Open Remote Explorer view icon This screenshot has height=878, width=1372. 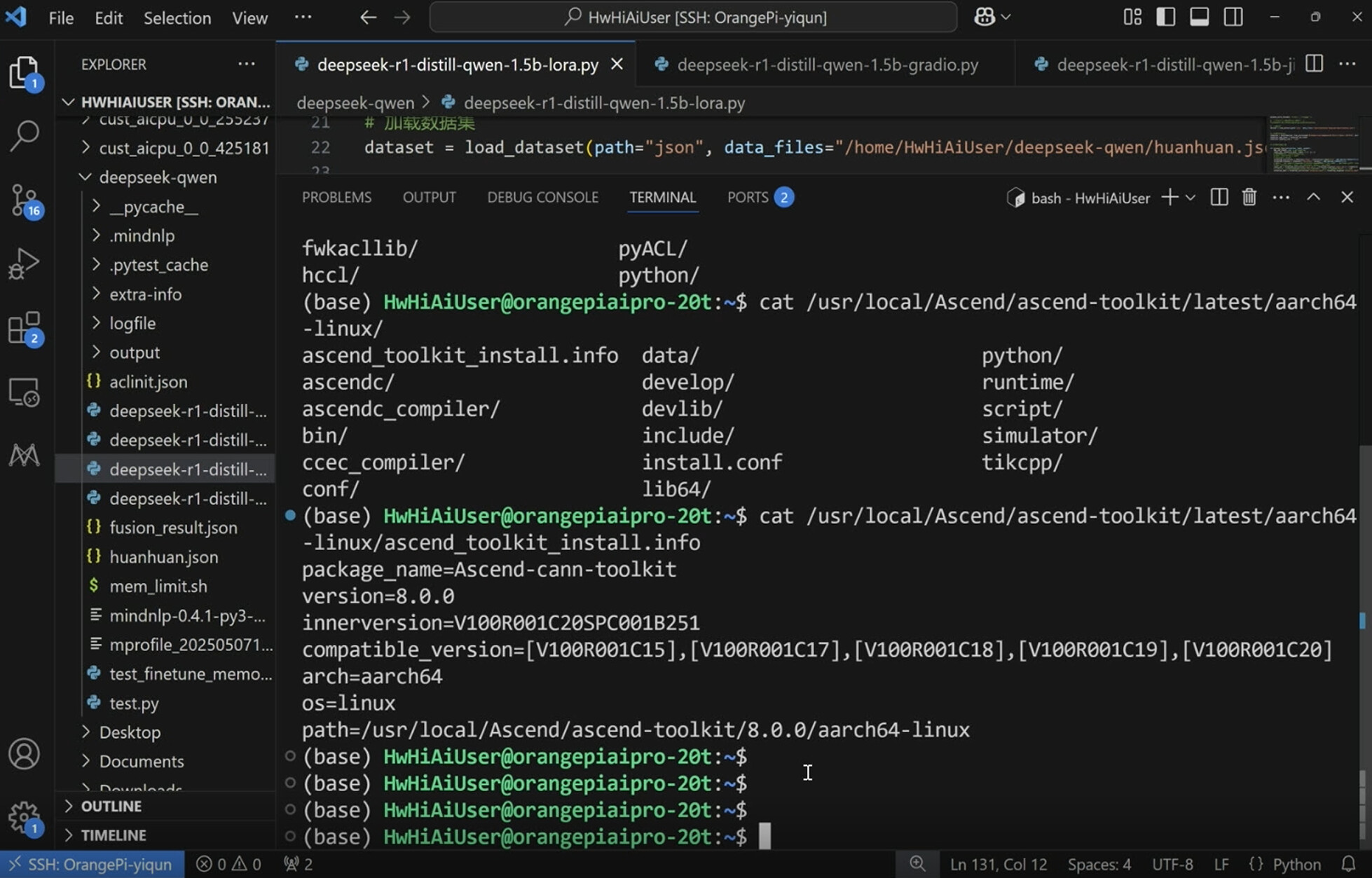(25, 392)
